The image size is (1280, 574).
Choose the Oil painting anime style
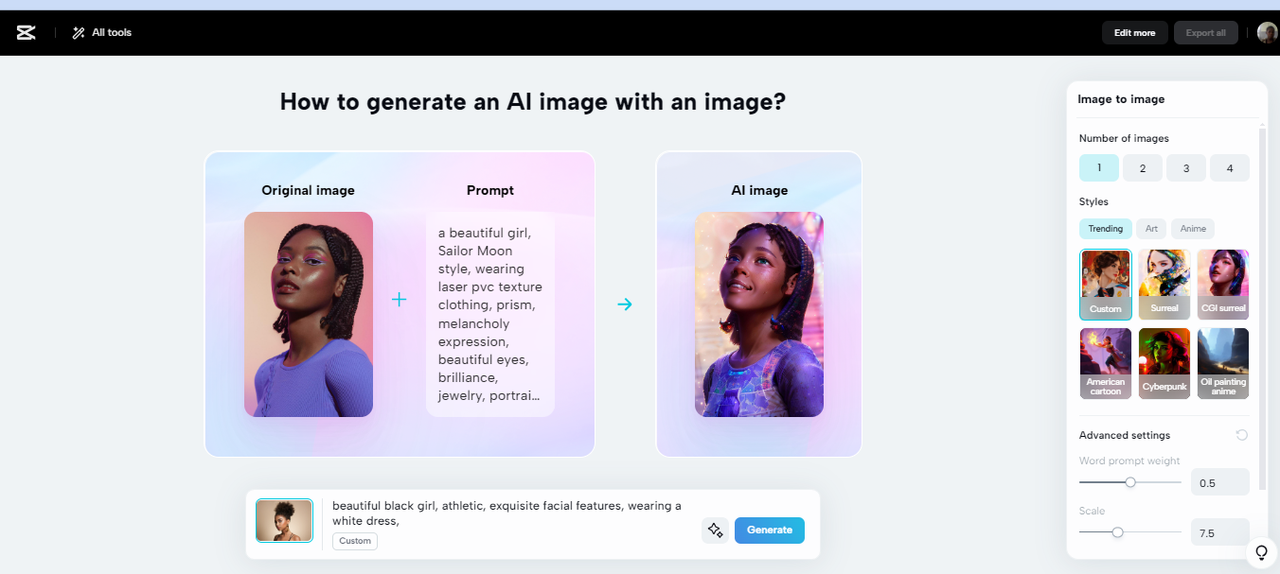(x=1222, y=363)
